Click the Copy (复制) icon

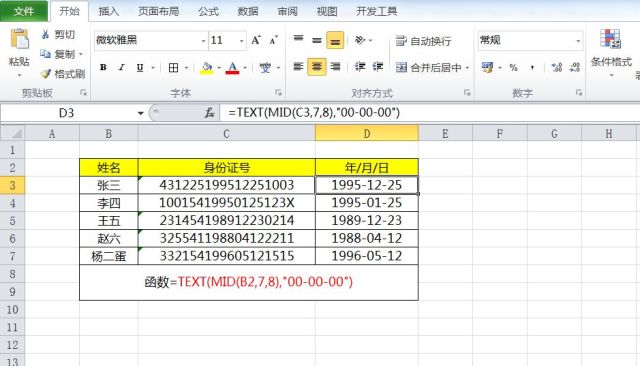click(x=45, y=54)
